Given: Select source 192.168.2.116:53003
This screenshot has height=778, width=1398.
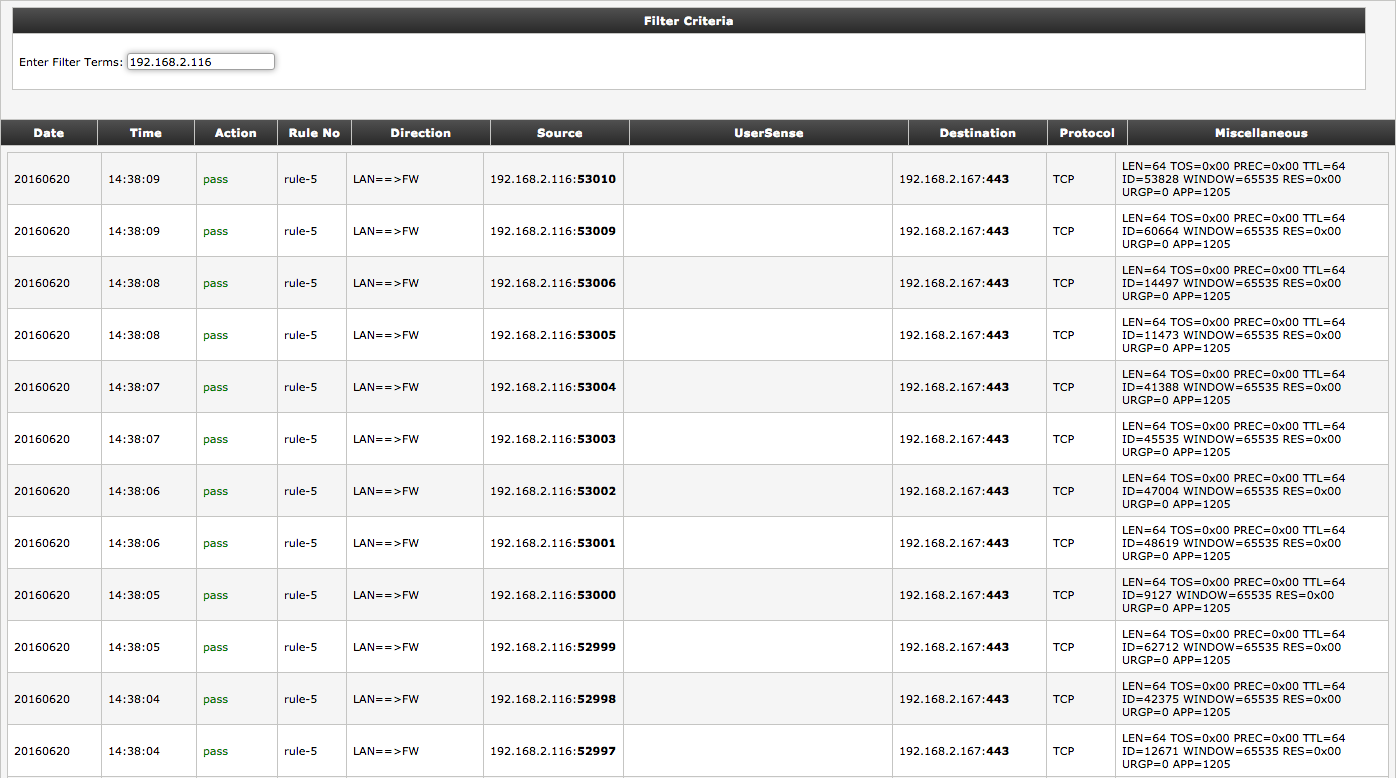Looking at the screenshot, I should pyautogui.click(x=553, y=439).
